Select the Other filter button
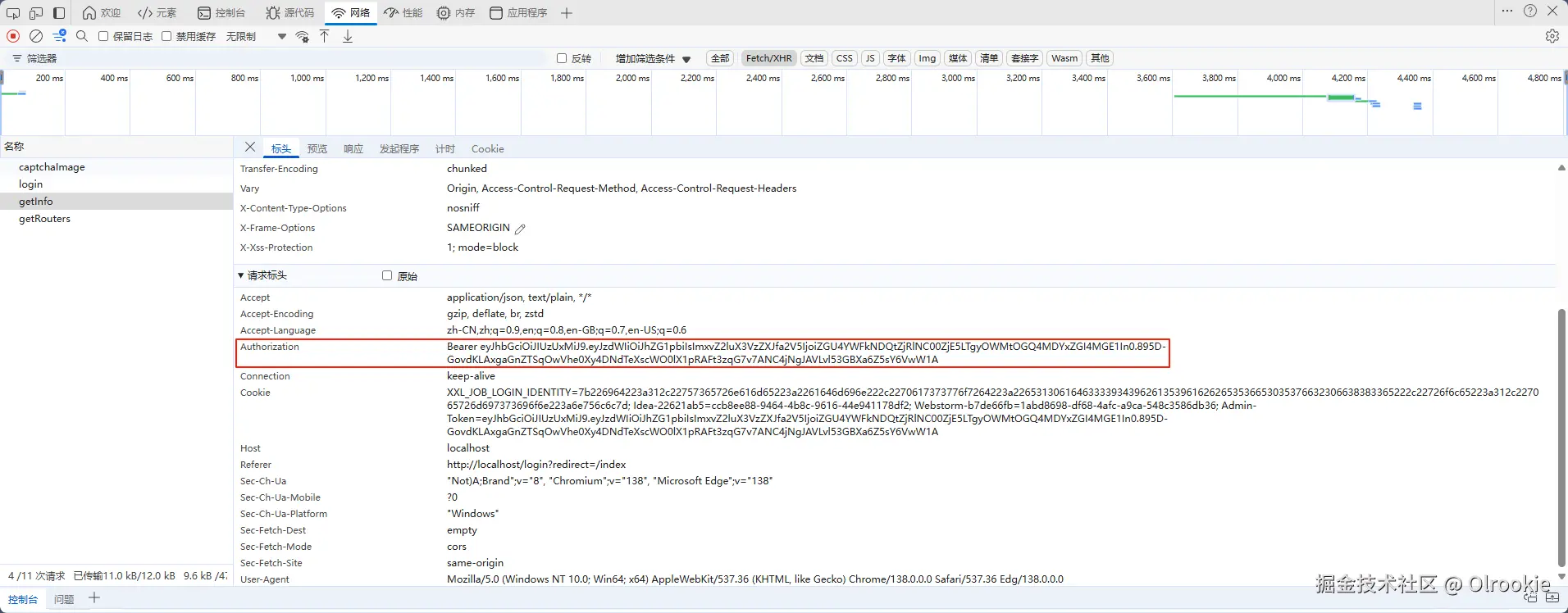Viewport: 1568px width, 613px height. coord(1100,58)
